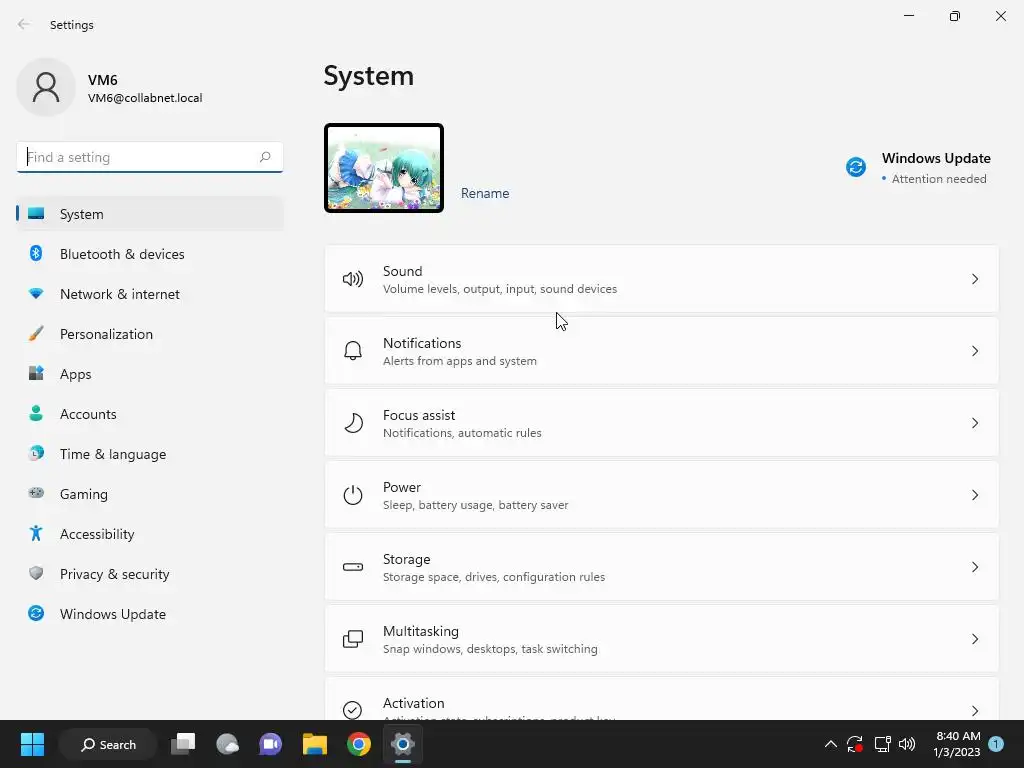The image size is (1024, 768).
Task: Click the Multitasking windows icon
Action: [x=353, y=639]
